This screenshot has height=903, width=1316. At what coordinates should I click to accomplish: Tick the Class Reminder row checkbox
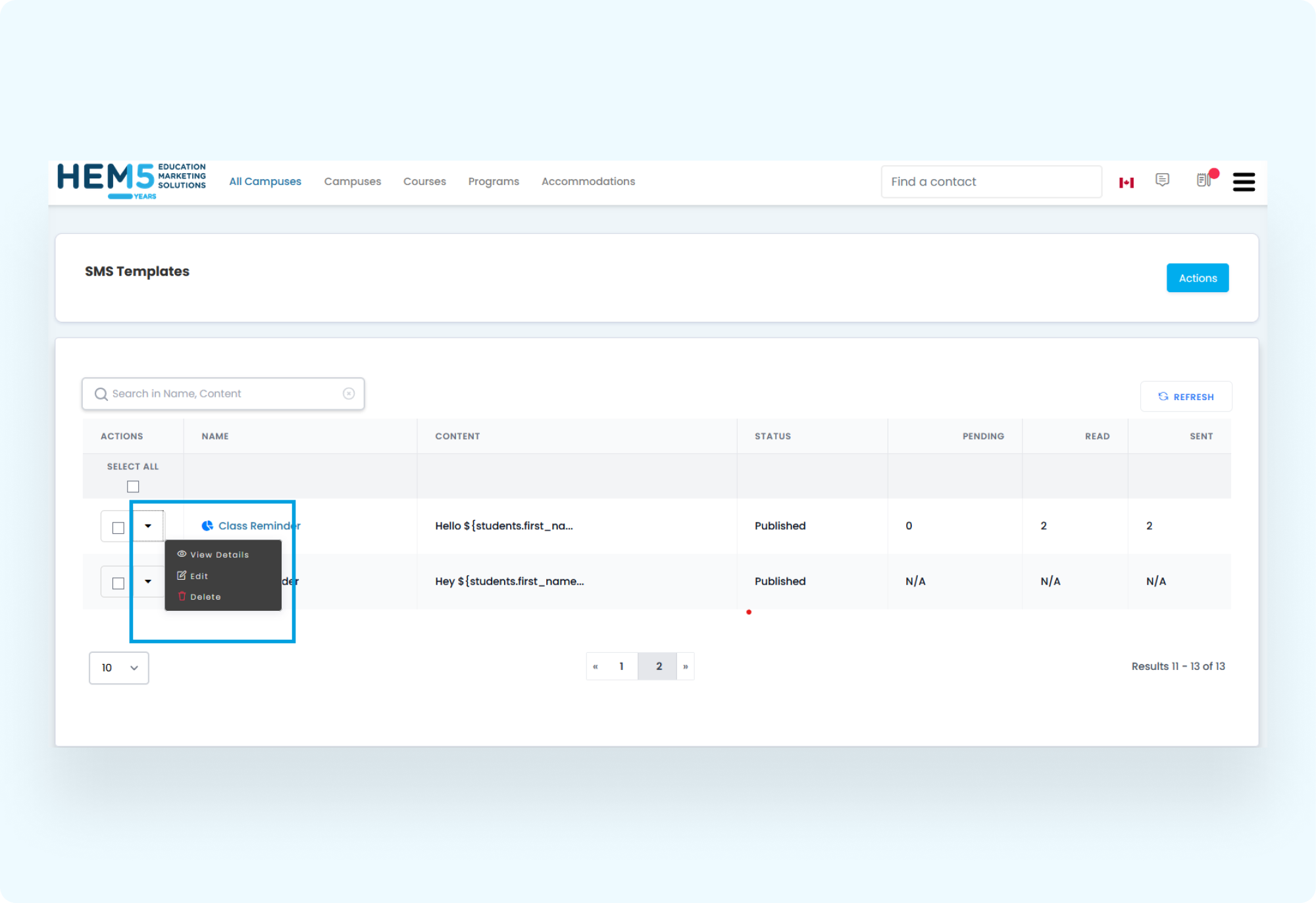click(118, 528)
